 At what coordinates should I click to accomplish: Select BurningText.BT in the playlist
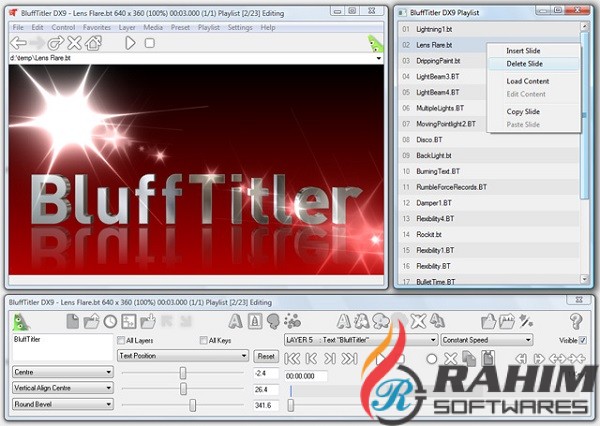pos(489,171)
